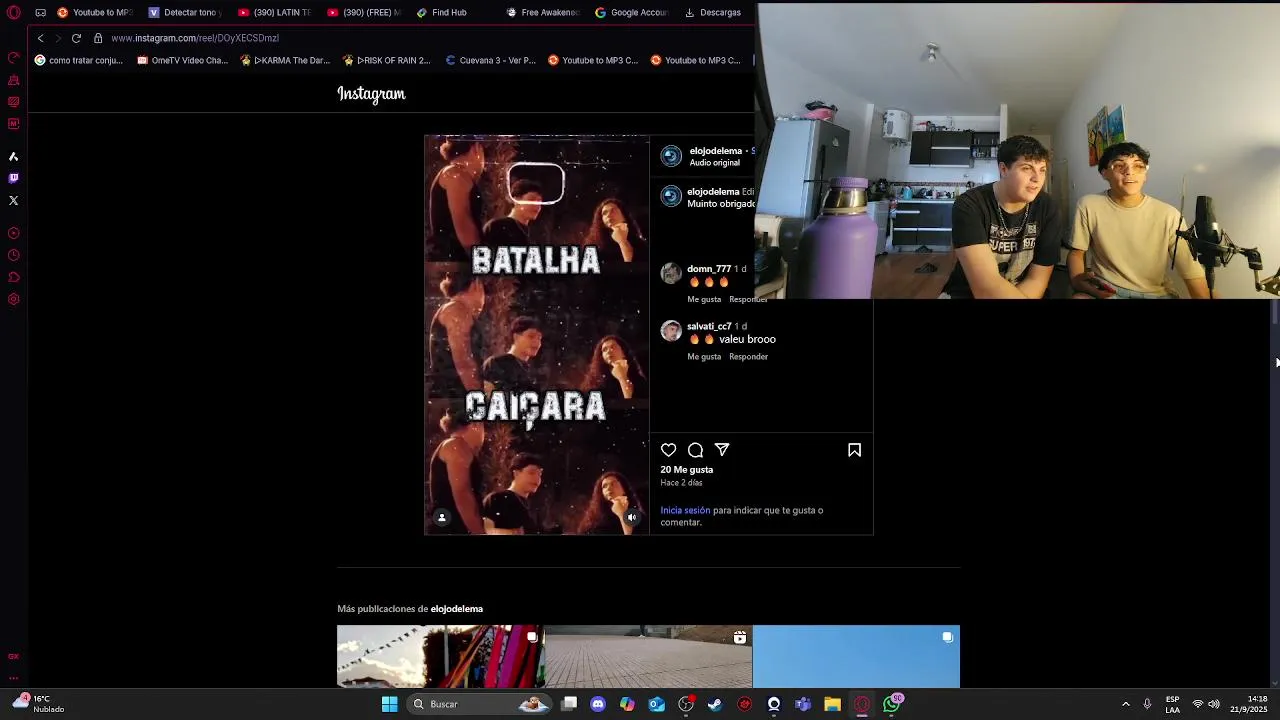The height and width of the screenshot is (720, 1280).
Task: Switch to the Free Awakening tab
Action: point(543,12)
